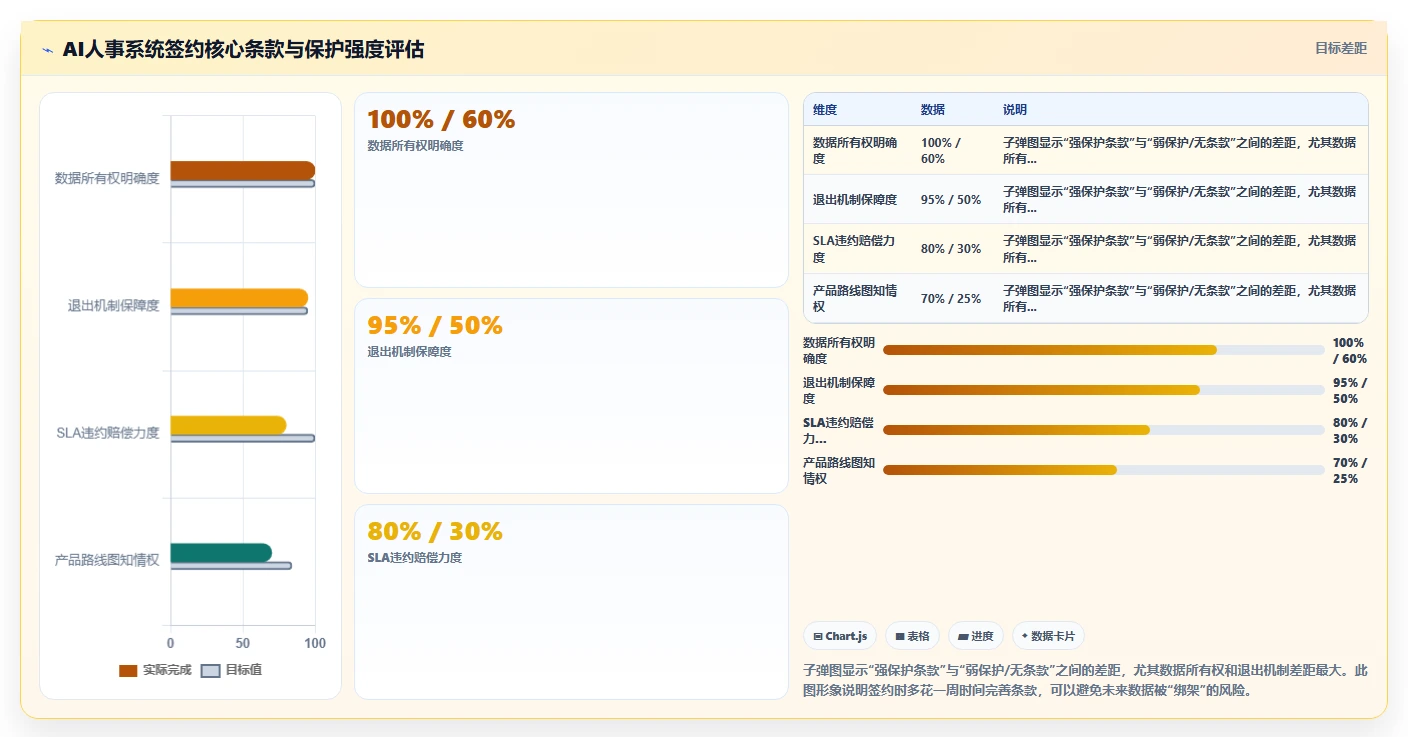Image resolution: width=1408 pixels, height=737 pixels.
Task: Click the yellow actual bar for SLA违约赔偿力度 in chart
Action: [x=228, y=425]
